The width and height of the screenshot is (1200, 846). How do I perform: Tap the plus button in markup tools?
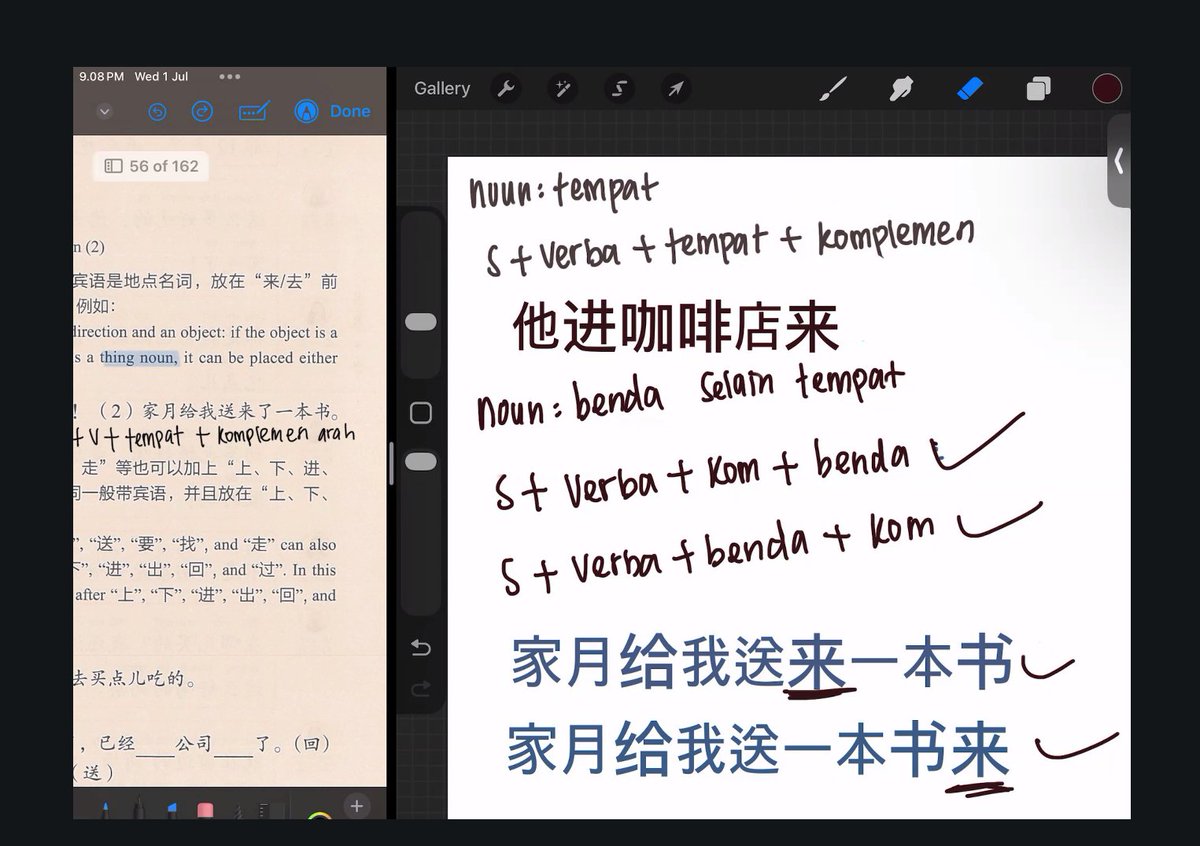pyautogui.click(x=356, y=806)
